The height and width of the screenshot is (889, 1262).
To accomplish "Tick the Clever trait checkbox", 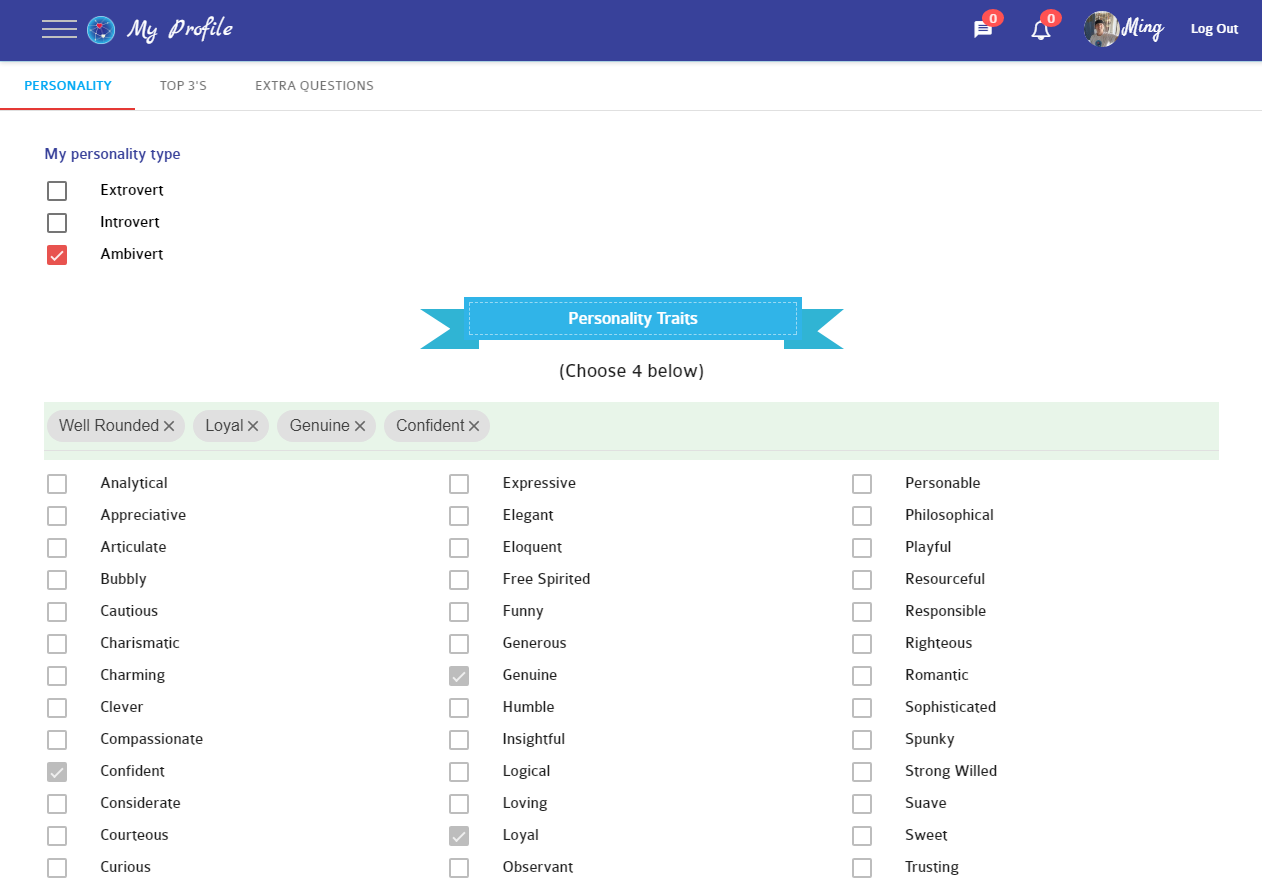I will (x=57, y=708).
